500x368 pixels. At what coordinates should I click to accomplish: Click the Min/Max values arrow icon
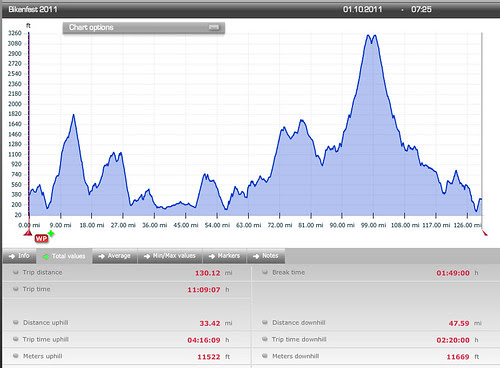coord(147,256)
